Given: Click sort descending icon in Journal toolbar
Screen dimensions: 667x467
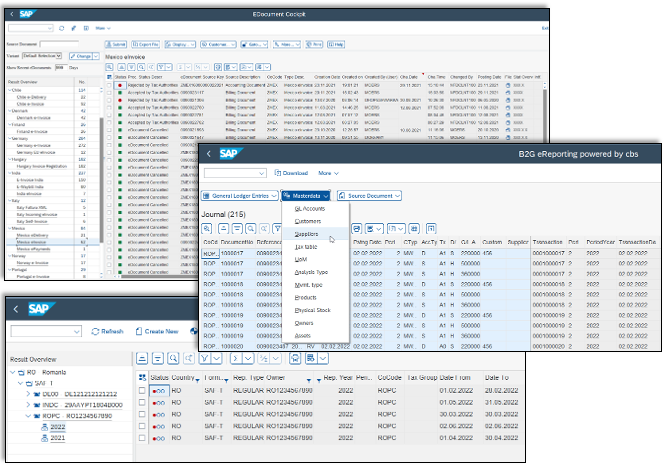Looking at the screenshot, I should point(237,229).
